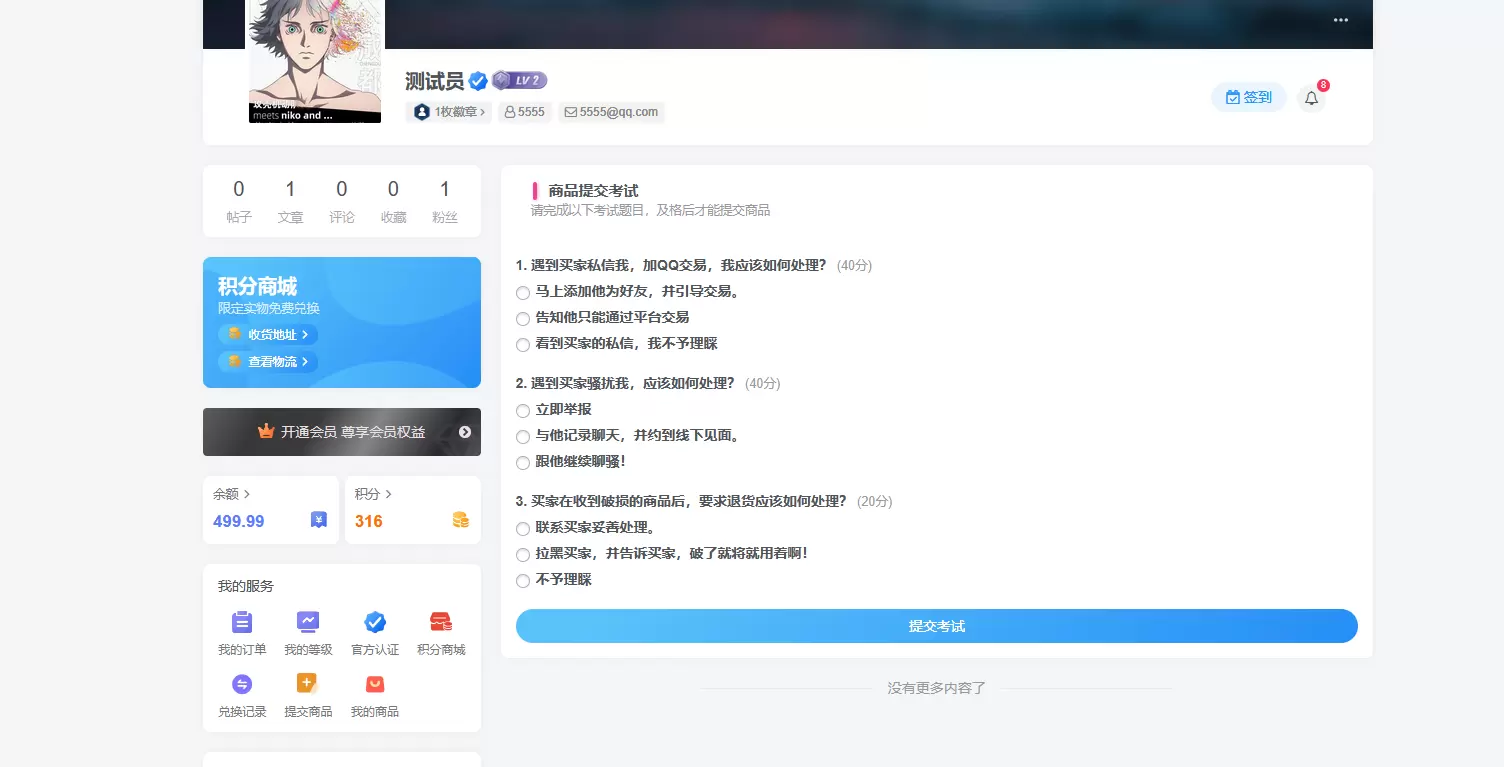Viewport: 1504px width, 767px height.
Task: Open 官方认证 badge icon
Action: point(375,622)
